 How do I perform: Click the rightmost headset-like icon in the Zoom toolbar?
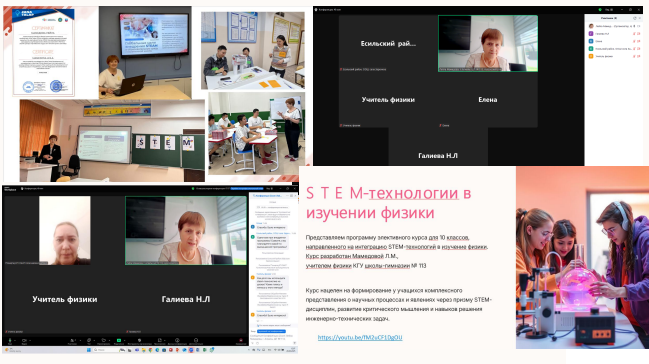[196, 340]
